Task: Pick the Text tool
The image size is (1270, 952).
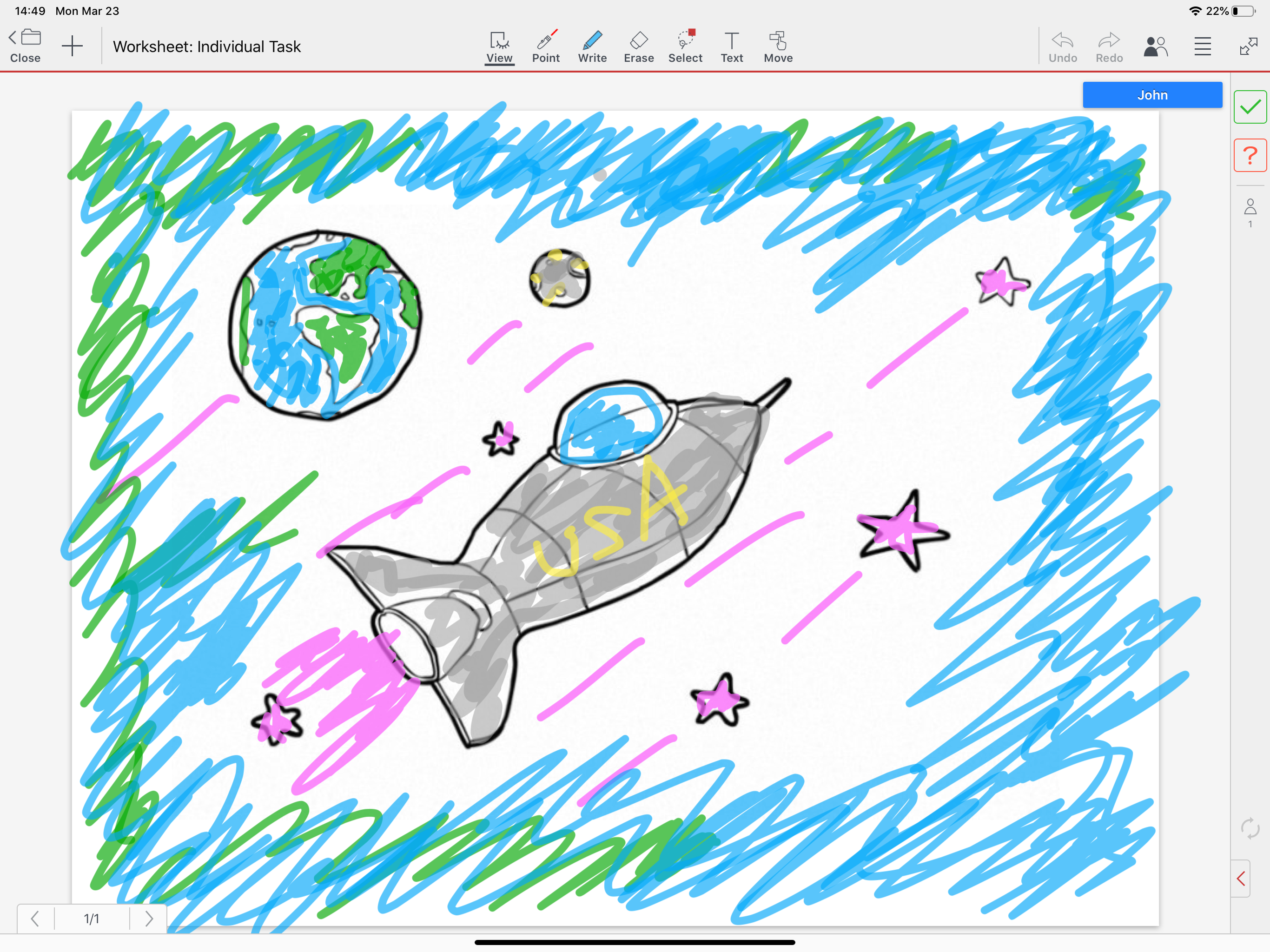Action: pyautogui.click(x=731, y=46)
